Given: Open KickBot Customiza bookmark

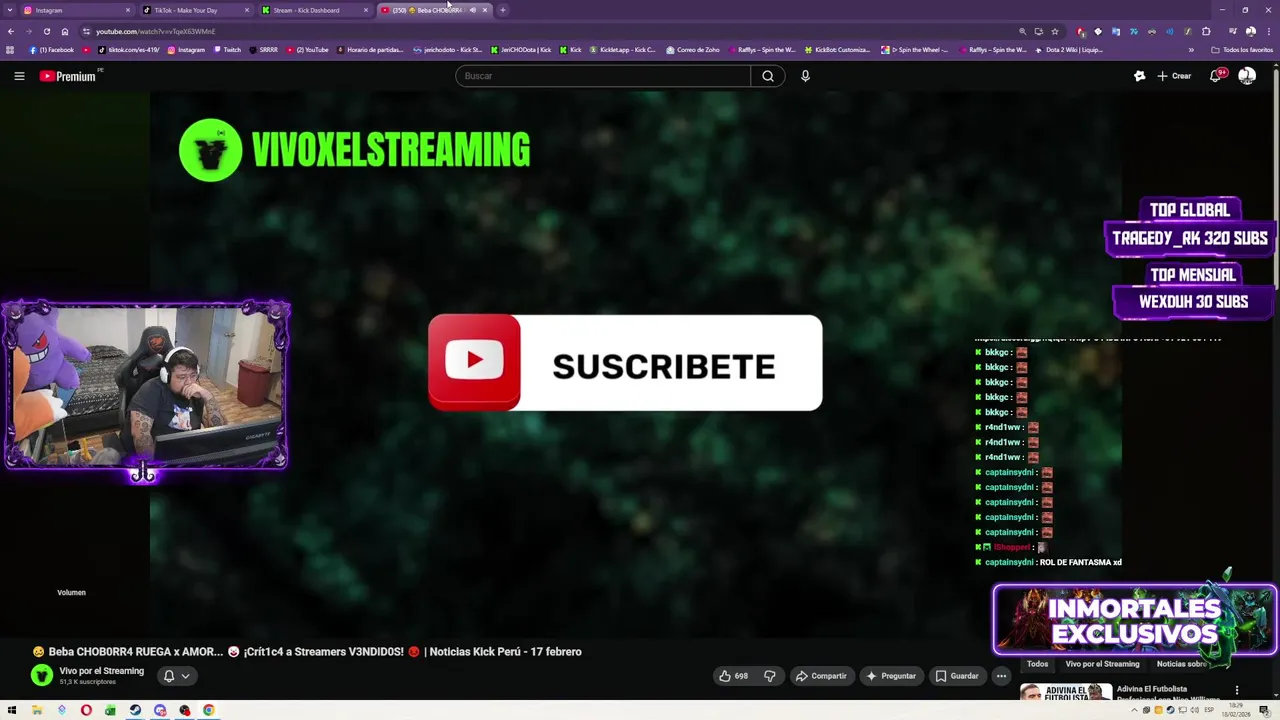Looking at the screenshot, I should [x=837, y=50].
